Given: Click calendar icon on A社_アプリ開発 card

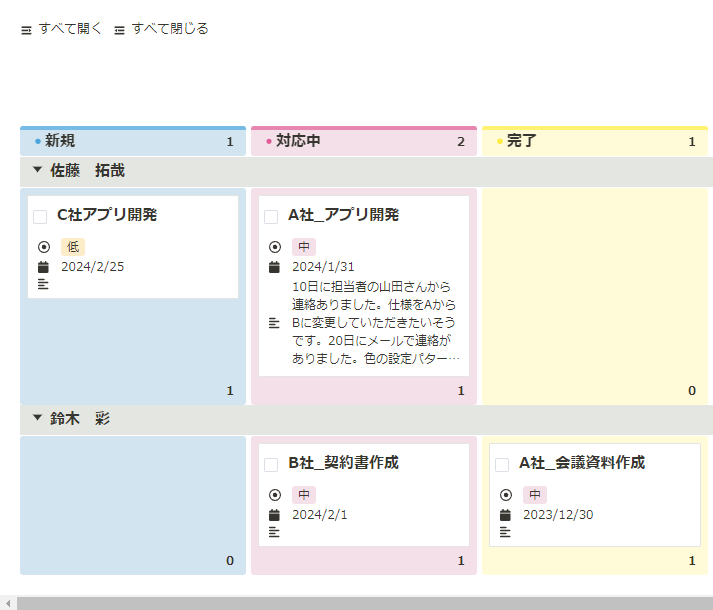Looking at the screenshot, I should pos(274,267).
